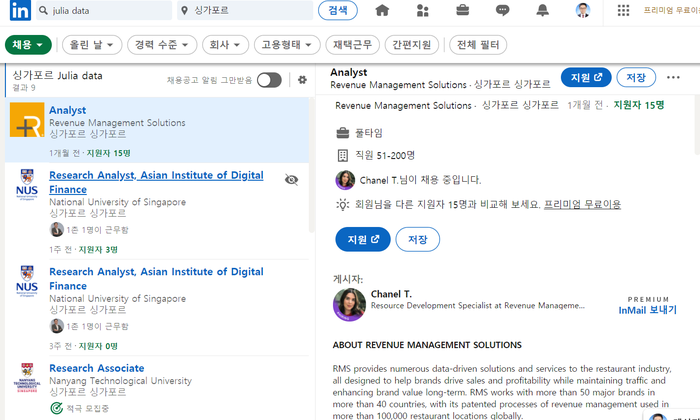Click ABOUT REVENUE MANAGEMENT SOLUTIONS heading
Viewport: 700px width, 420px height.
[x=427, y=345]
